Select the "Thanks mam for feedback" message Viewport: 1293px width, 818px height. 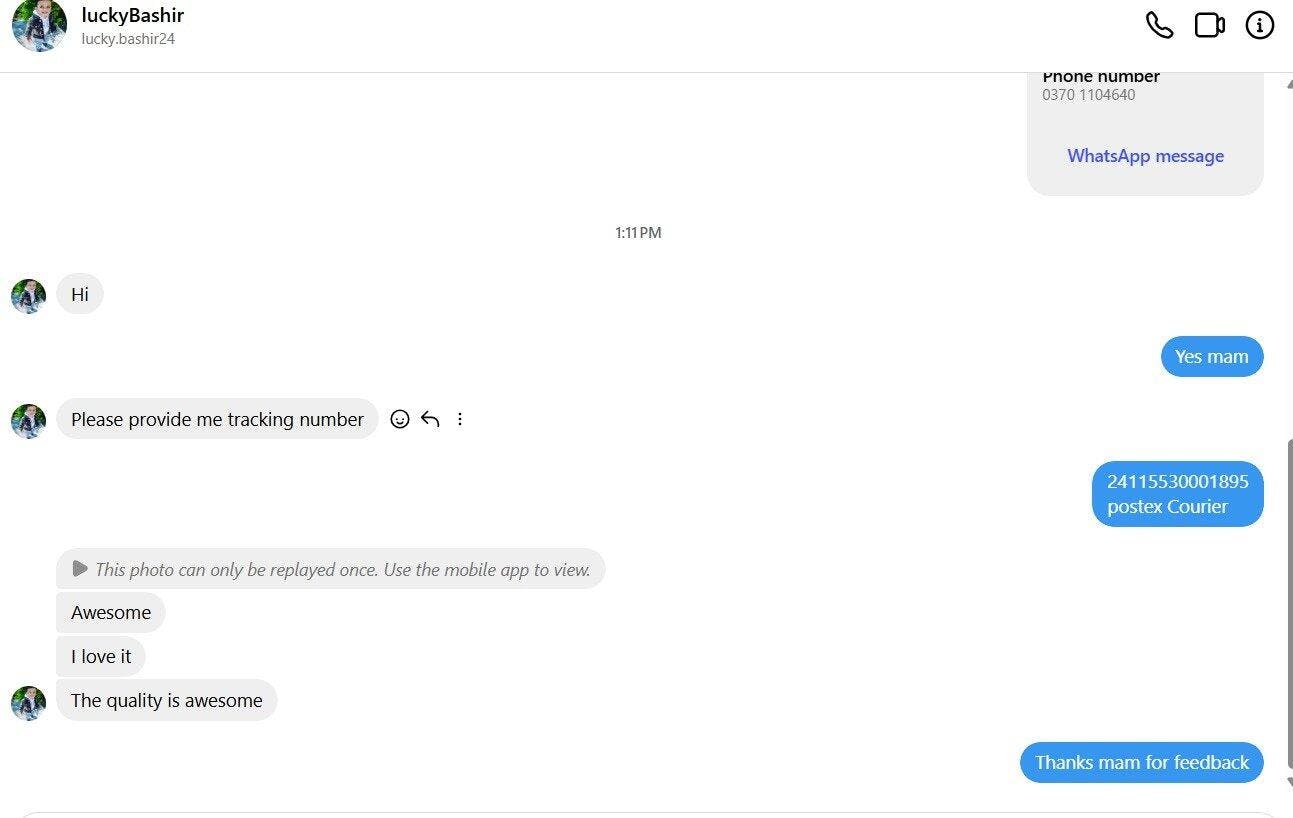pos(1141,762)
